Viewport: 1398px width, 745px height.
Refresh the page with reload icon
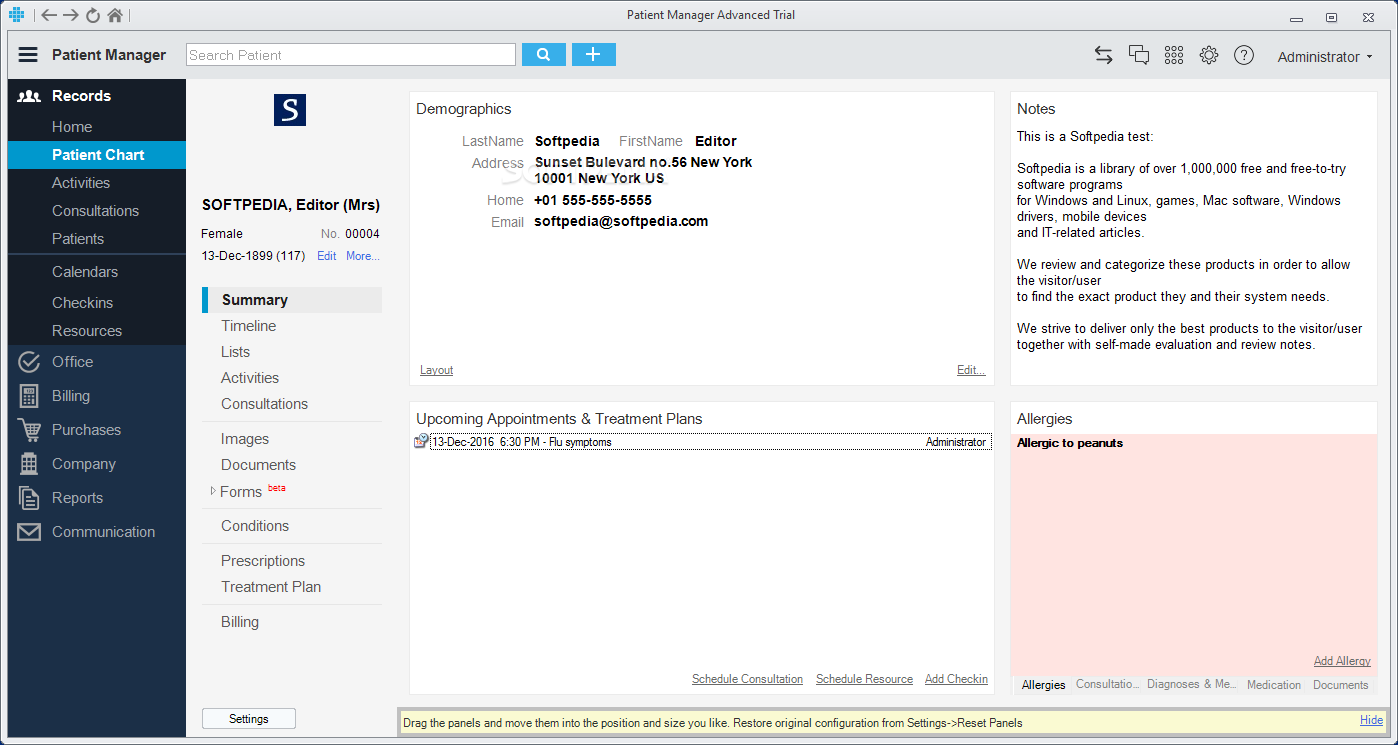(x=93, y=15)
